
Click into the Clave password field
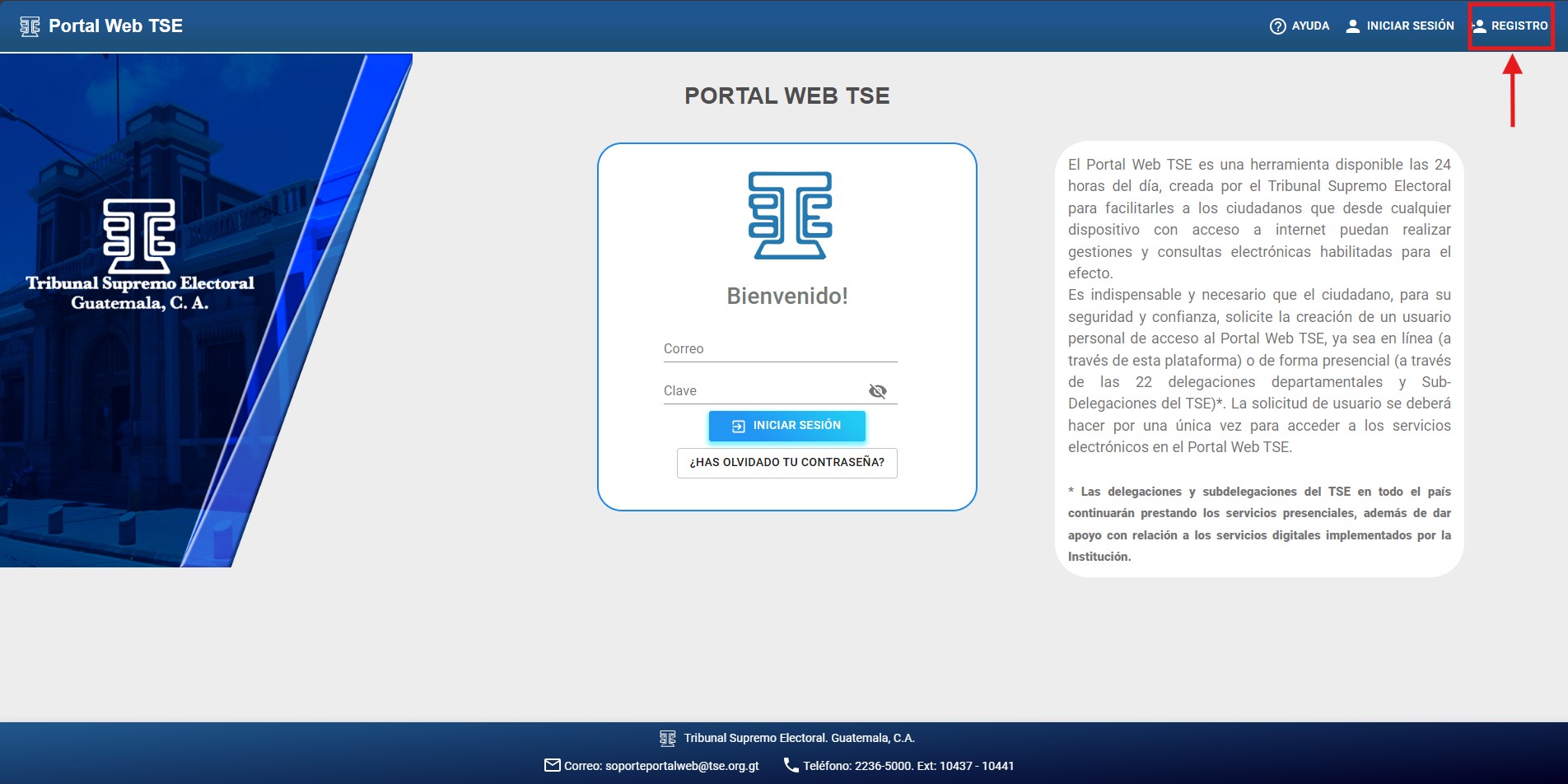click(x=762, y=391)
